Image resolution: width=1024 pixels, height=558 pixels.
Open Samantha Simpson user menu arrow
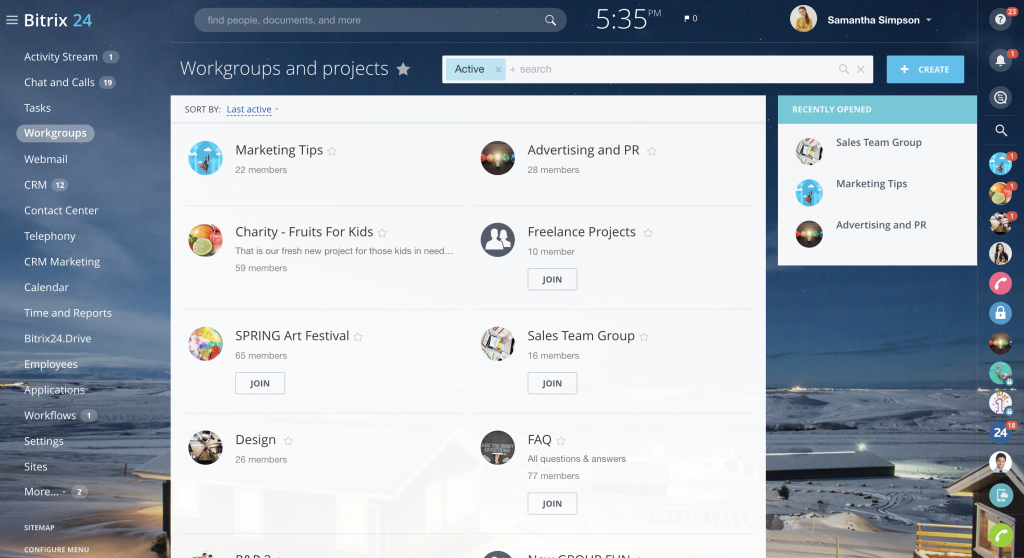(928, 20)
